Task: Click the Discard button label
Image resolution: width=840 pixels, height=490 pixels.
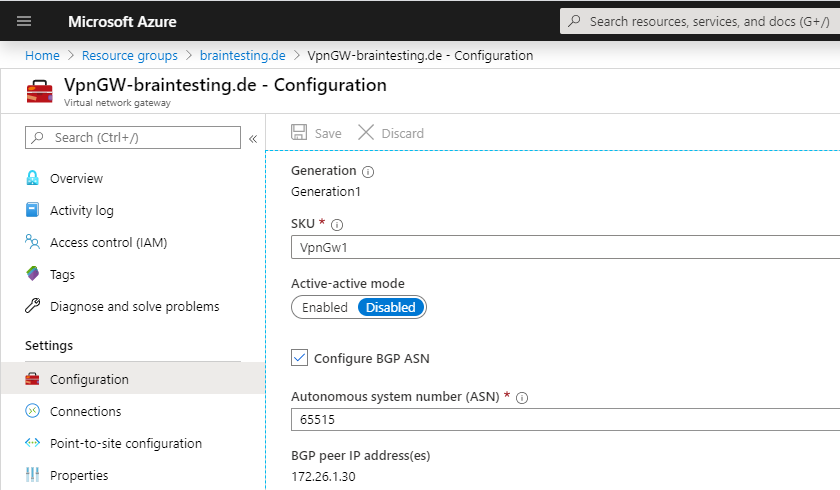Action: pyautogui.click(x=402, y=133)
